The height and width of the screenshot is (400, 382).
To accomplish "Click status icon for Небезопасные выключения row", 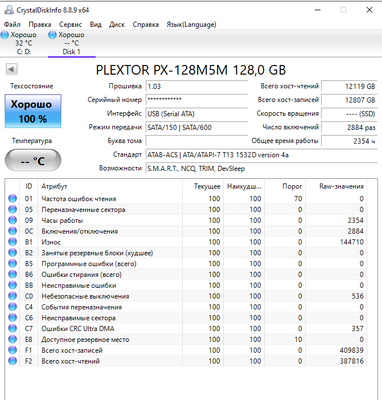I will 13,296.
